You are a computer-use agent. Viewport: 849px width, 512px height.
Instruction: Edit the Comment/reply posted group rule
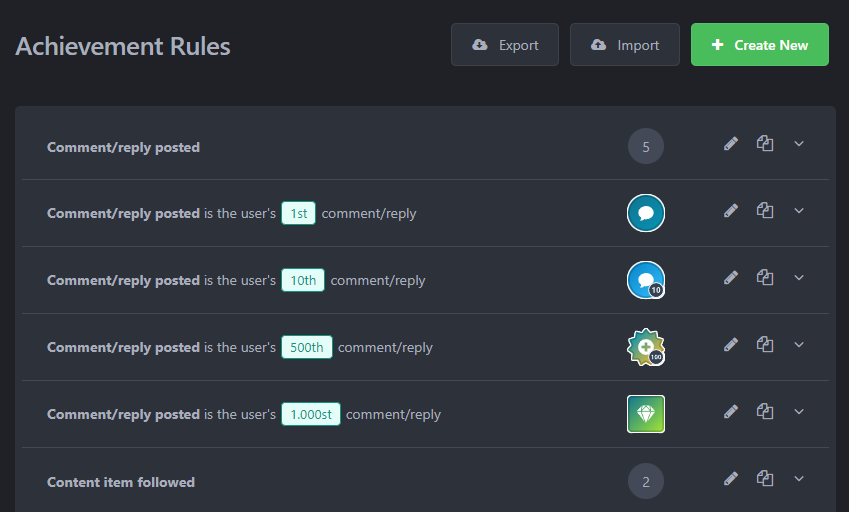coord(731,144)
